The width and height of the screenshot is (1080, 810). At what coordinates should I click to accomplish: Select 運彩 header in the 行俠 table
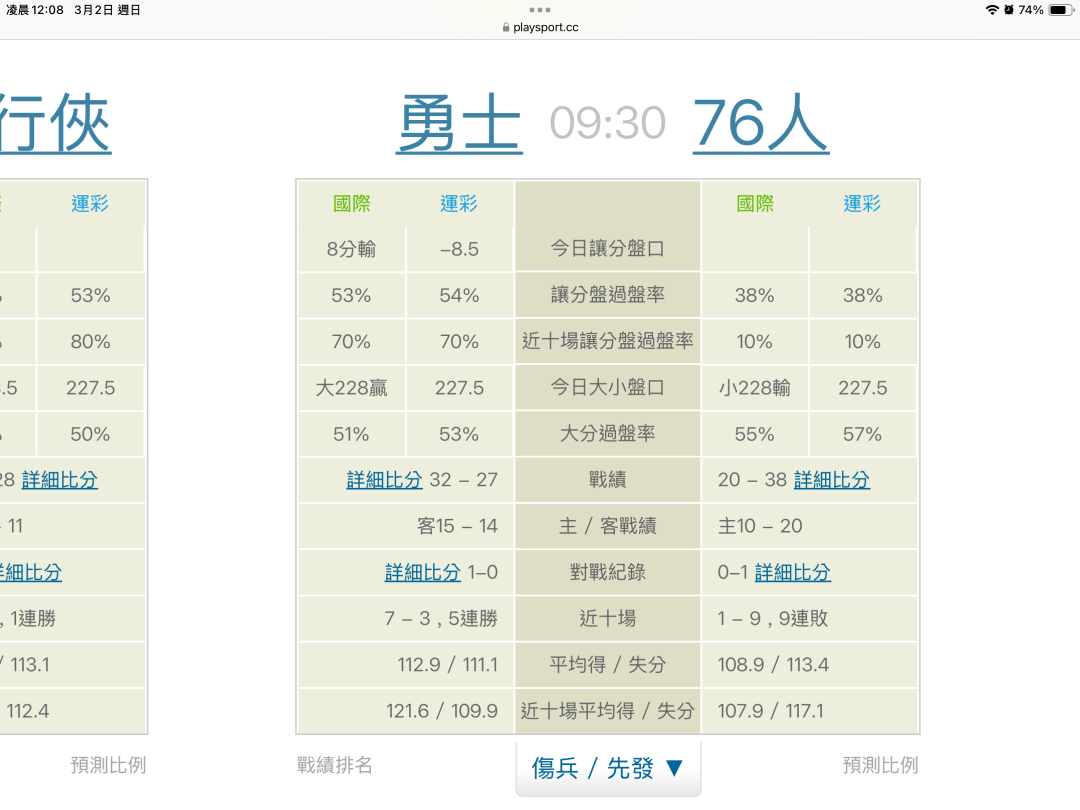click(90, 203)
